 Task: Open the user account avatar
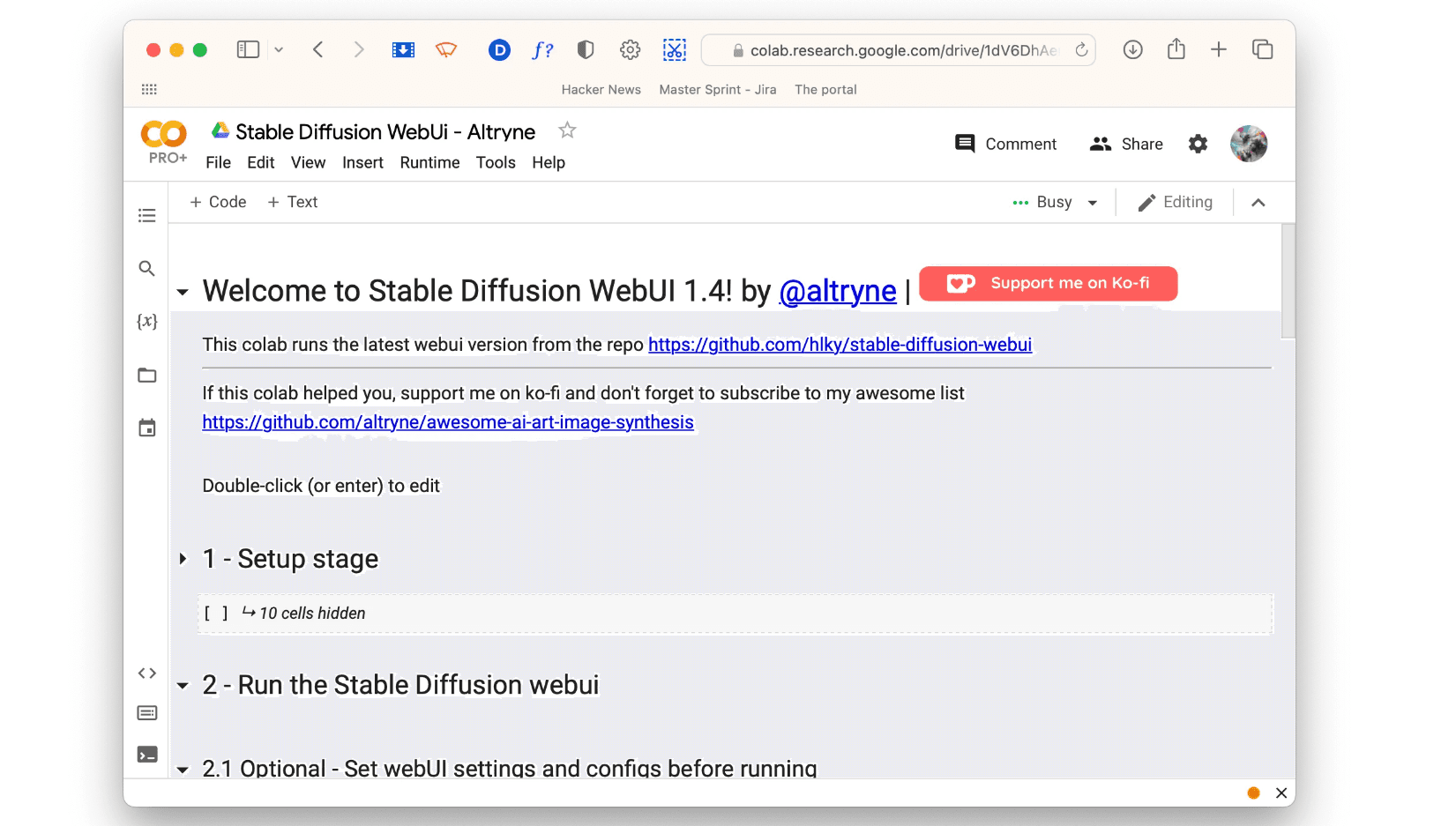pos(1249,144)
